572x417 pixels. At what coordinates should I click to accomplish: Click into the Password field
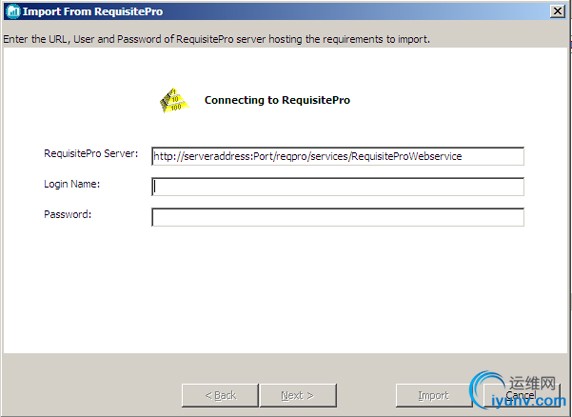pos(338,217)
